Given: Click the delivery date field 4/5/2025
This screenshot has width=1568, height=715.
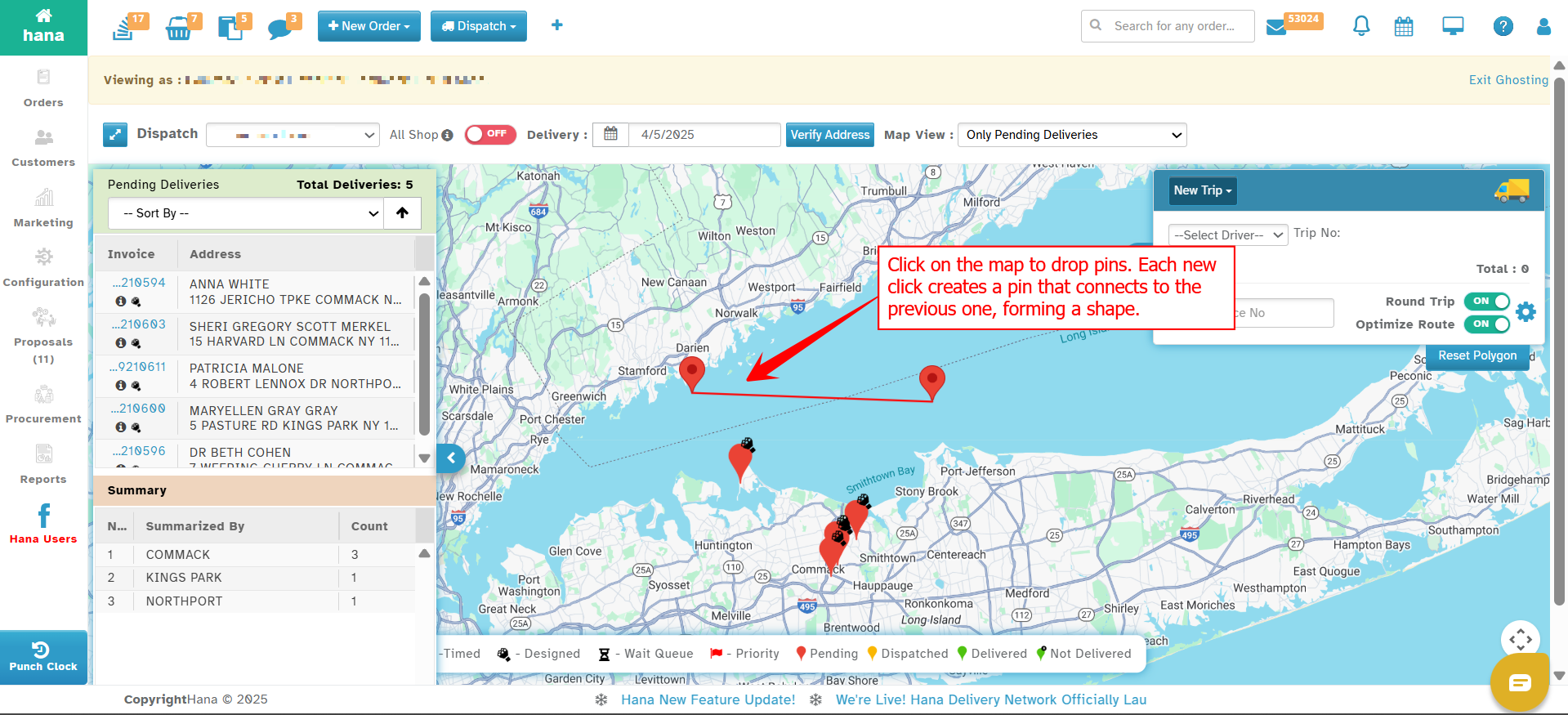Looking at the screenshot, I should pyautogui.click(x=704, y=135).
